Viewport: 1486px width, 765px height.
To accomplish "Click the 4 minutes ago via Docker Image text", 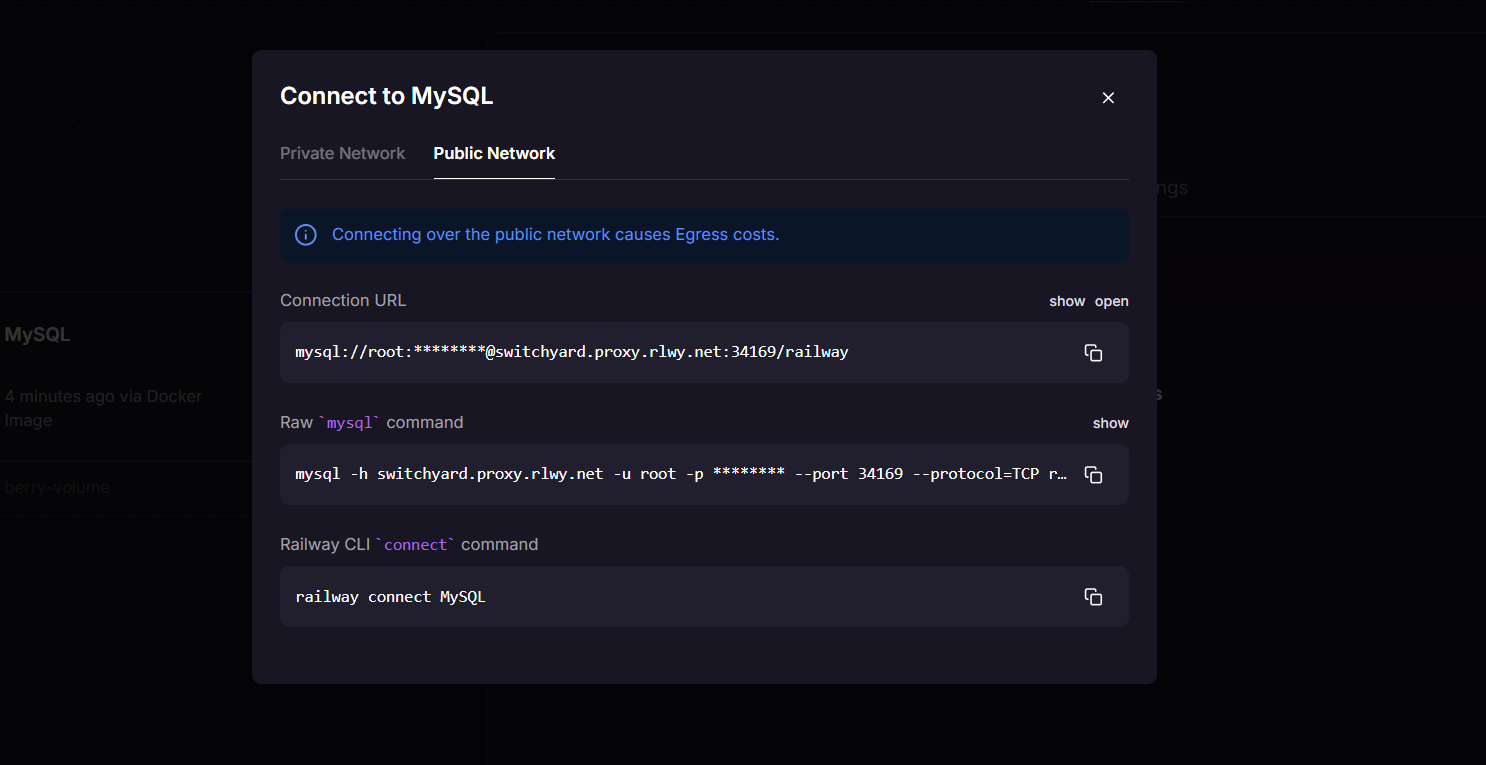I will (103, 408).
